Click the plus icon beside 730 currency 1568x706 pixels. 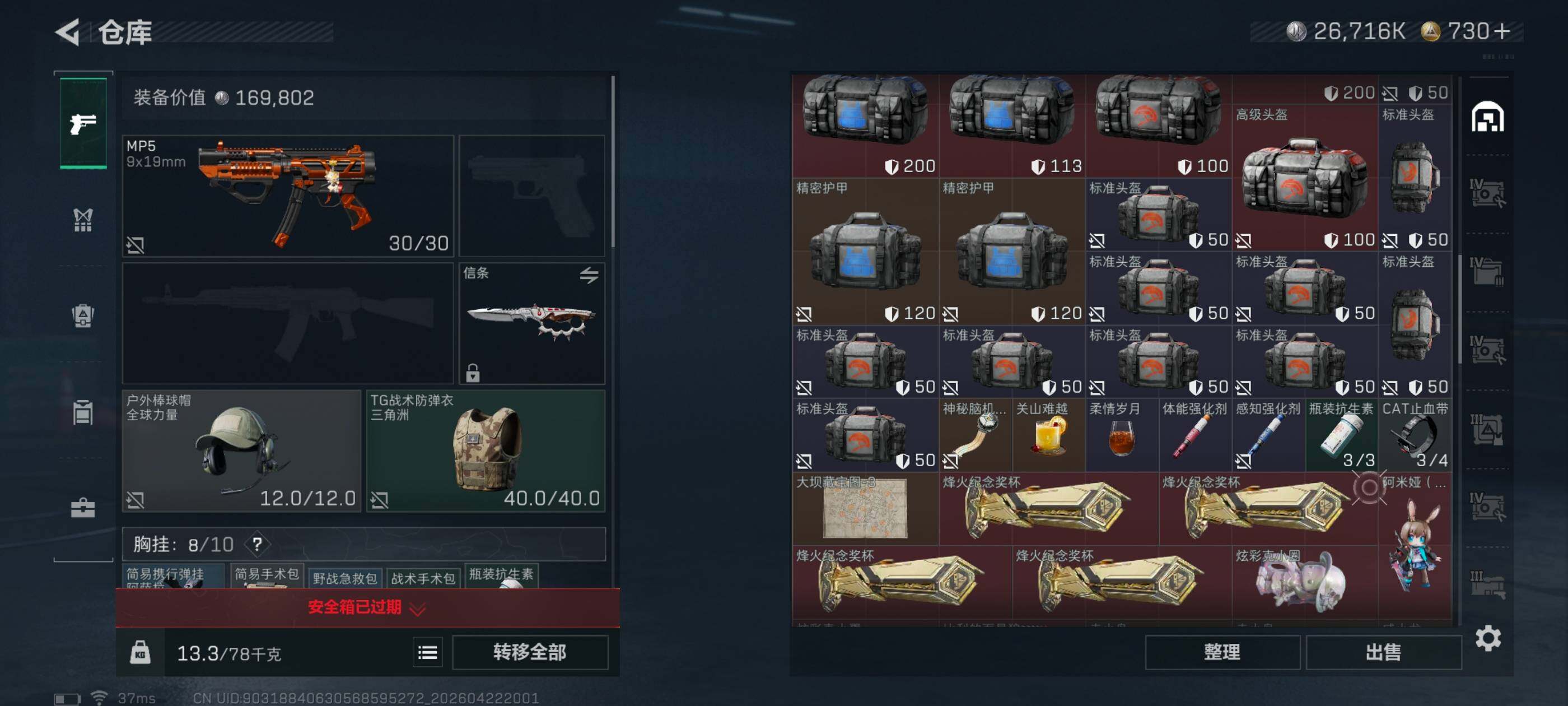(x=1502, y=31)
